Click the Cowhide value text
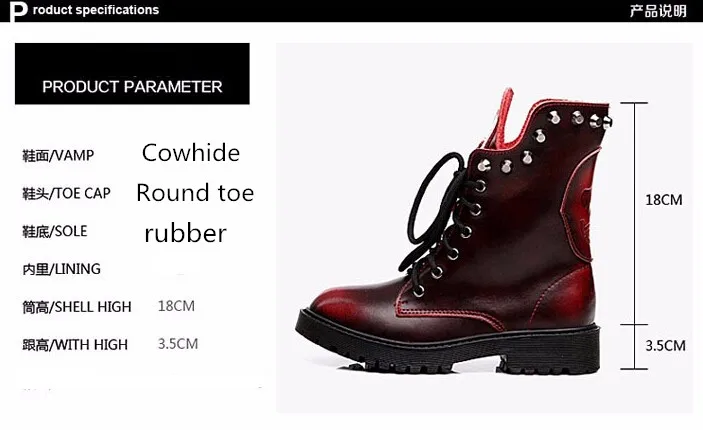 (191, 153)
